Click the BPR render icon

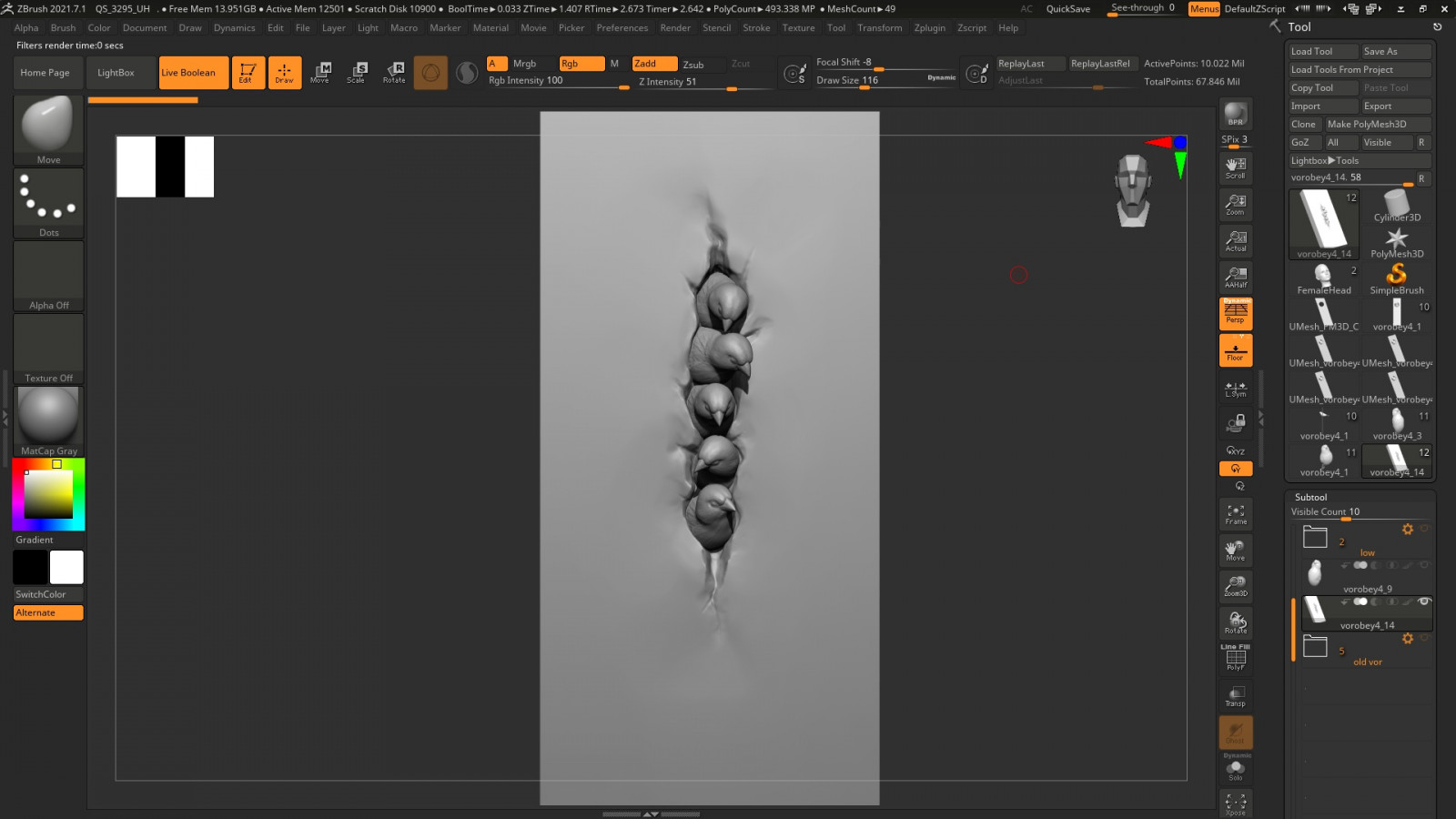click(1235, 114)
